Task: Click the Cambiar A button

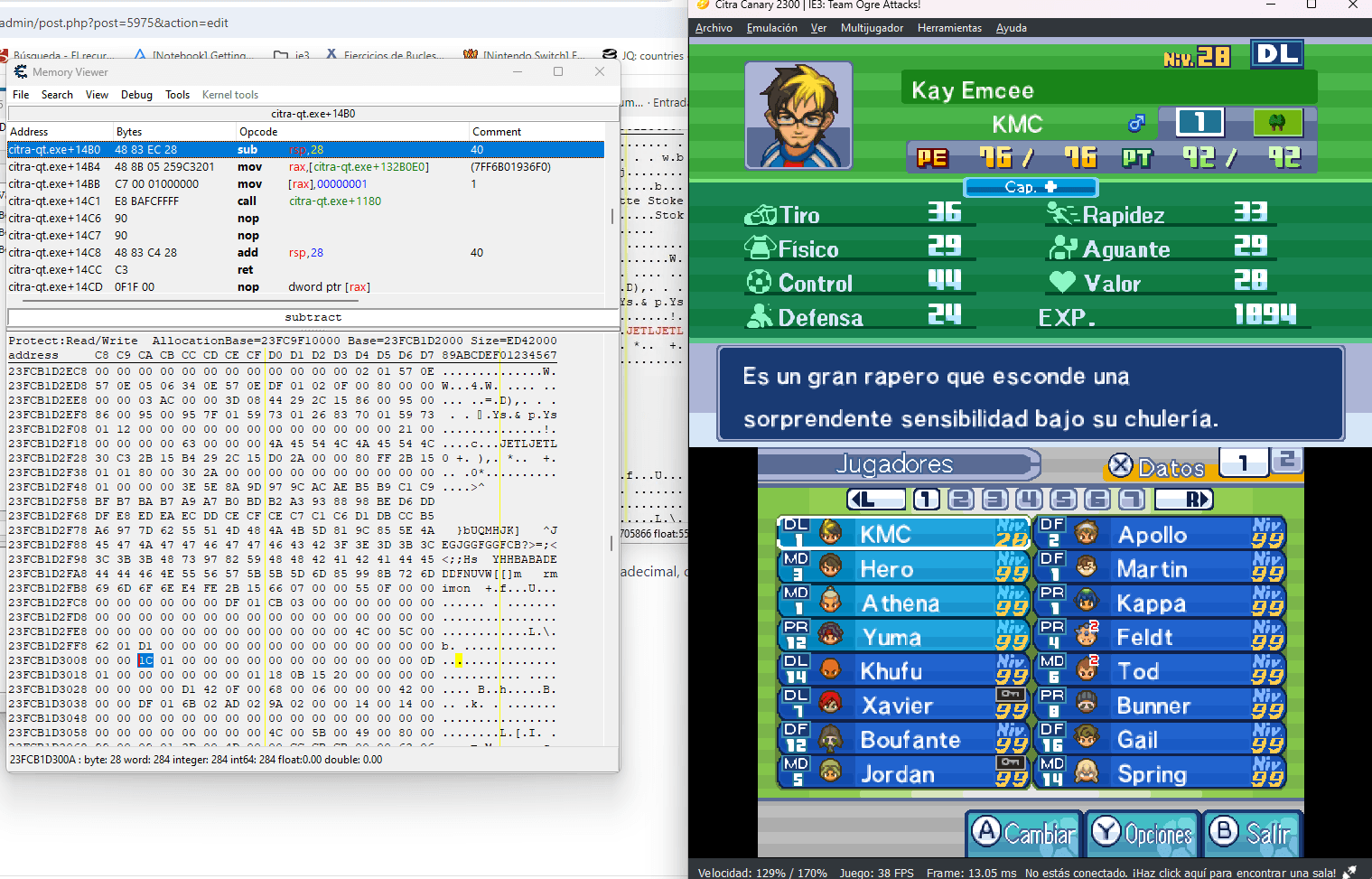Action: (x=1024, y=833)
